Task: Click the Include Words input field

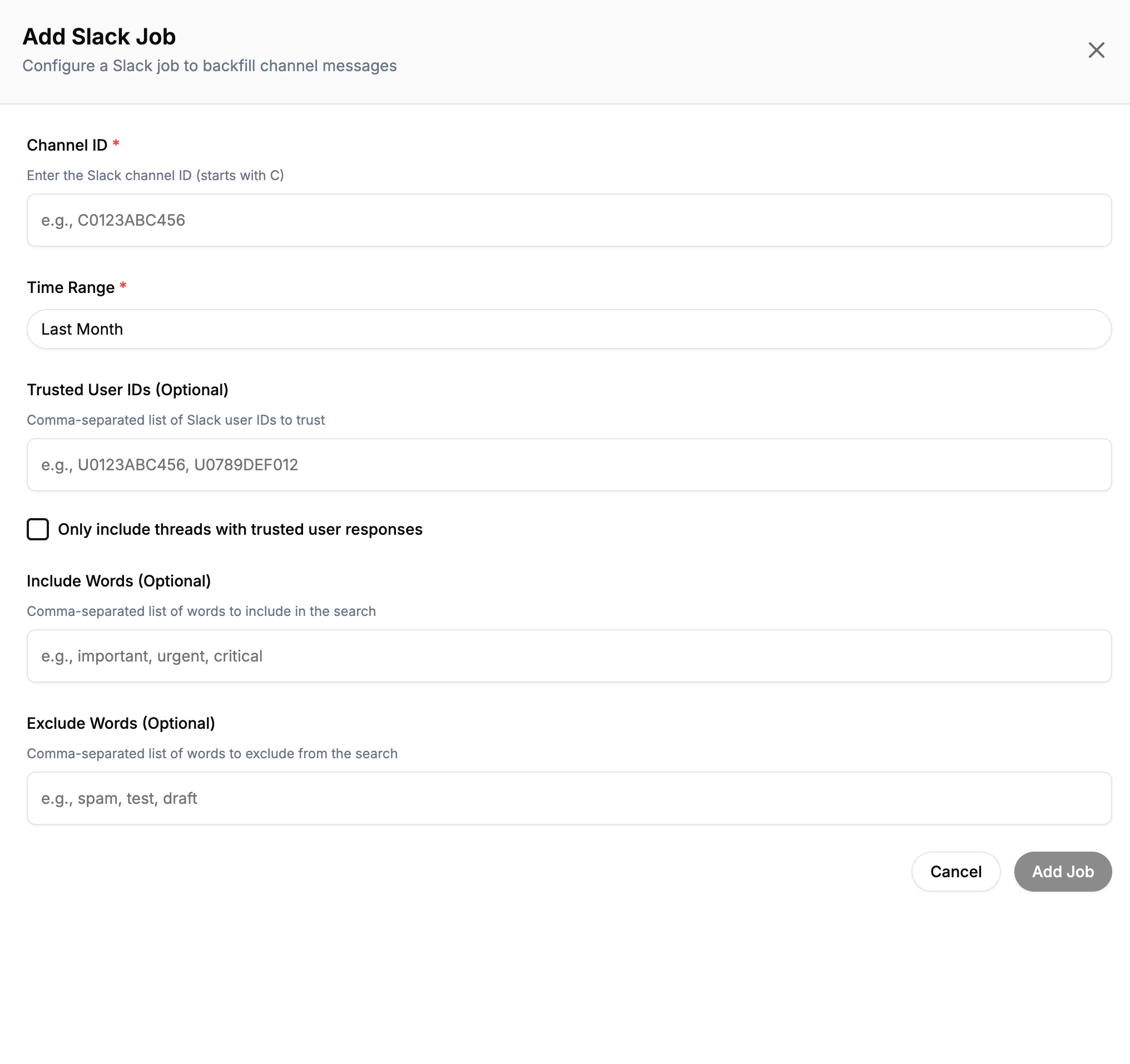Action: tap(568, 655)
